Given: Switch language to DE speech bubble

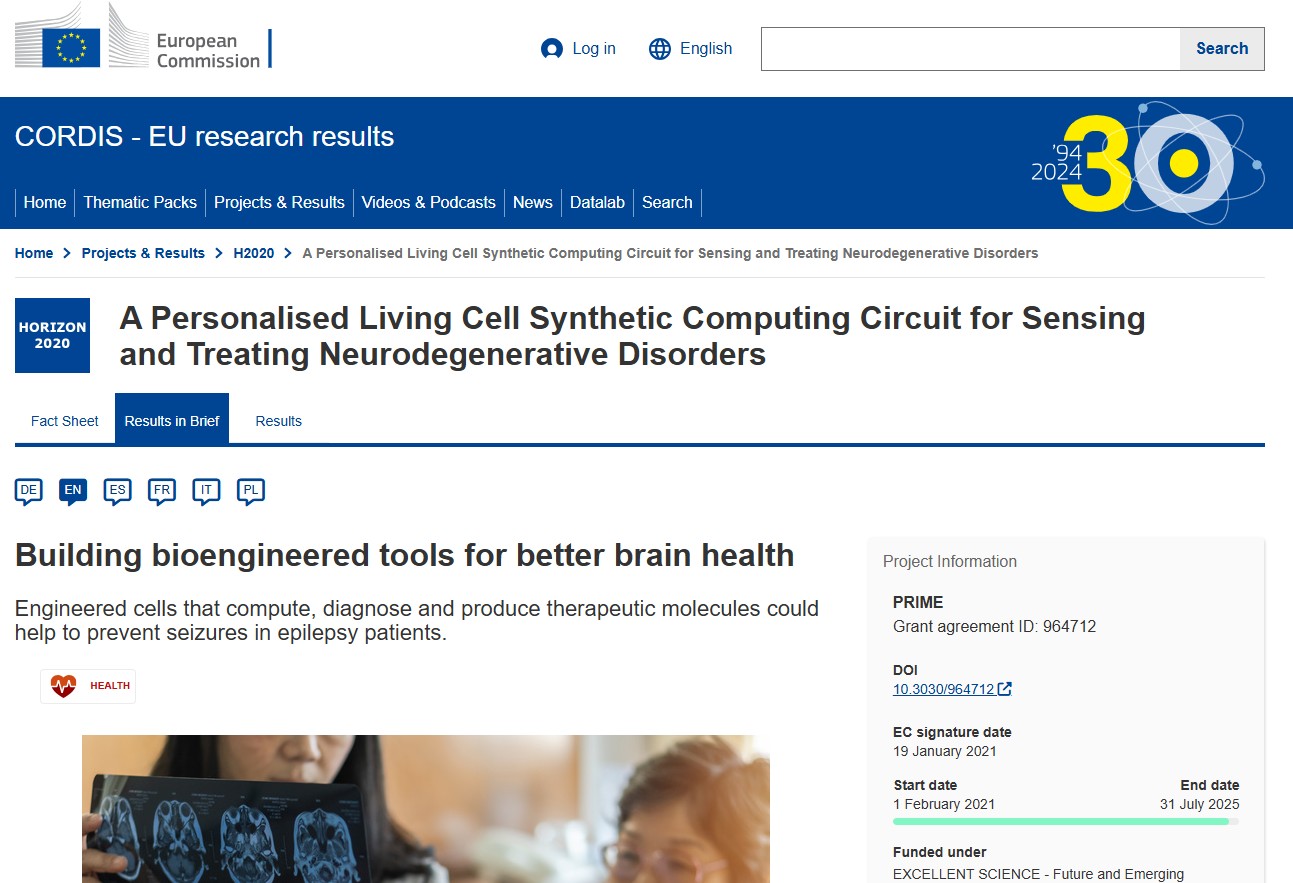Looking at the screenshot, I should tap(29, 490).
